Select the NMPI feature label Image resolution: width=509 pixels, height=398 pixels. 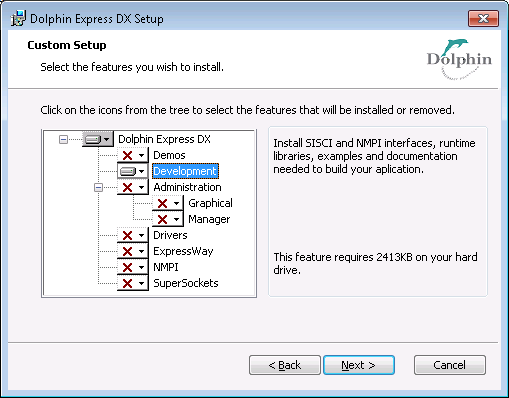click(166, 267)
